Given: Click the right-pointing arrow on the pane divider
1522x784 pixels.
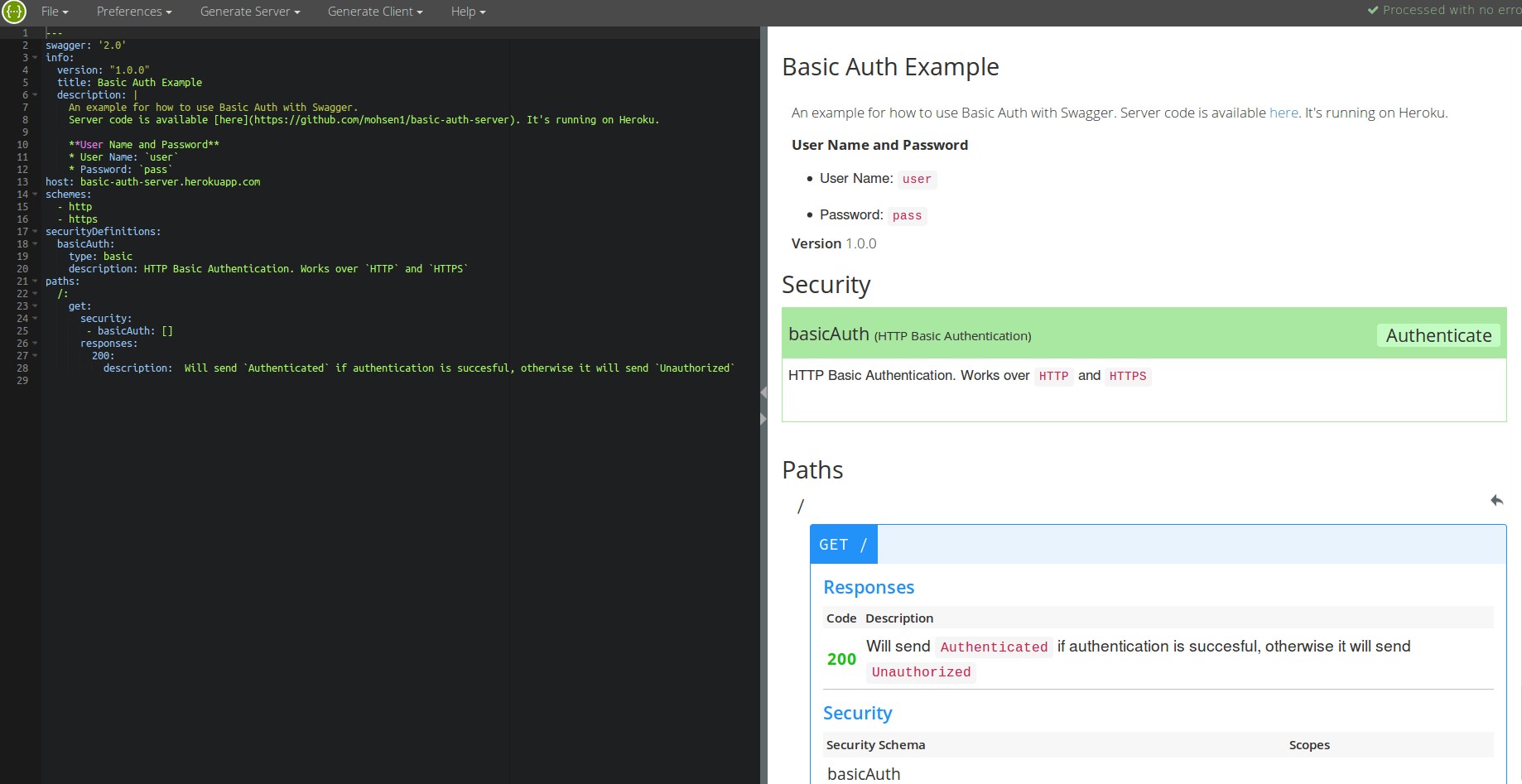Looking at the screenshot, I should 763,420.
